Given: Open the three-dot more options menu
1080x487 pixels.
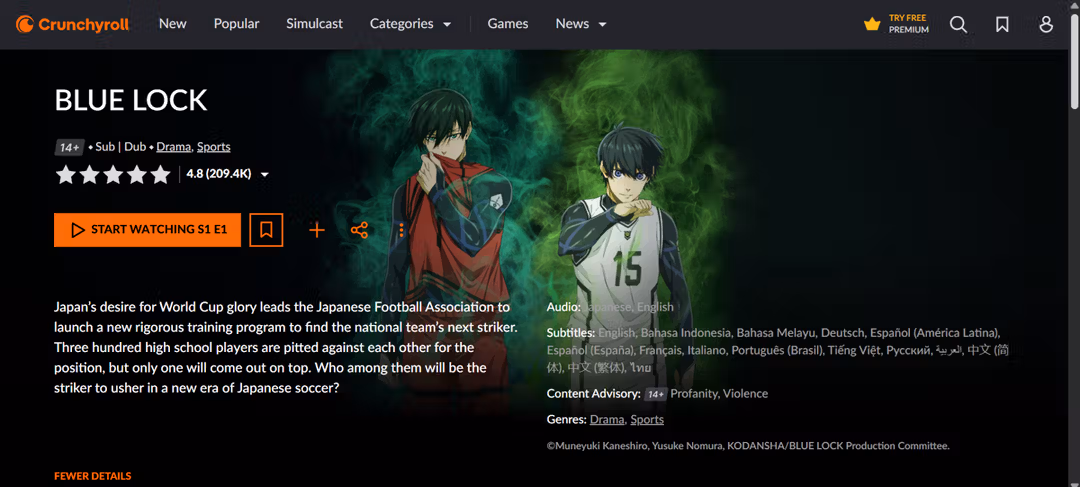Looking at the screenshot, I should (x=402, y=230).
